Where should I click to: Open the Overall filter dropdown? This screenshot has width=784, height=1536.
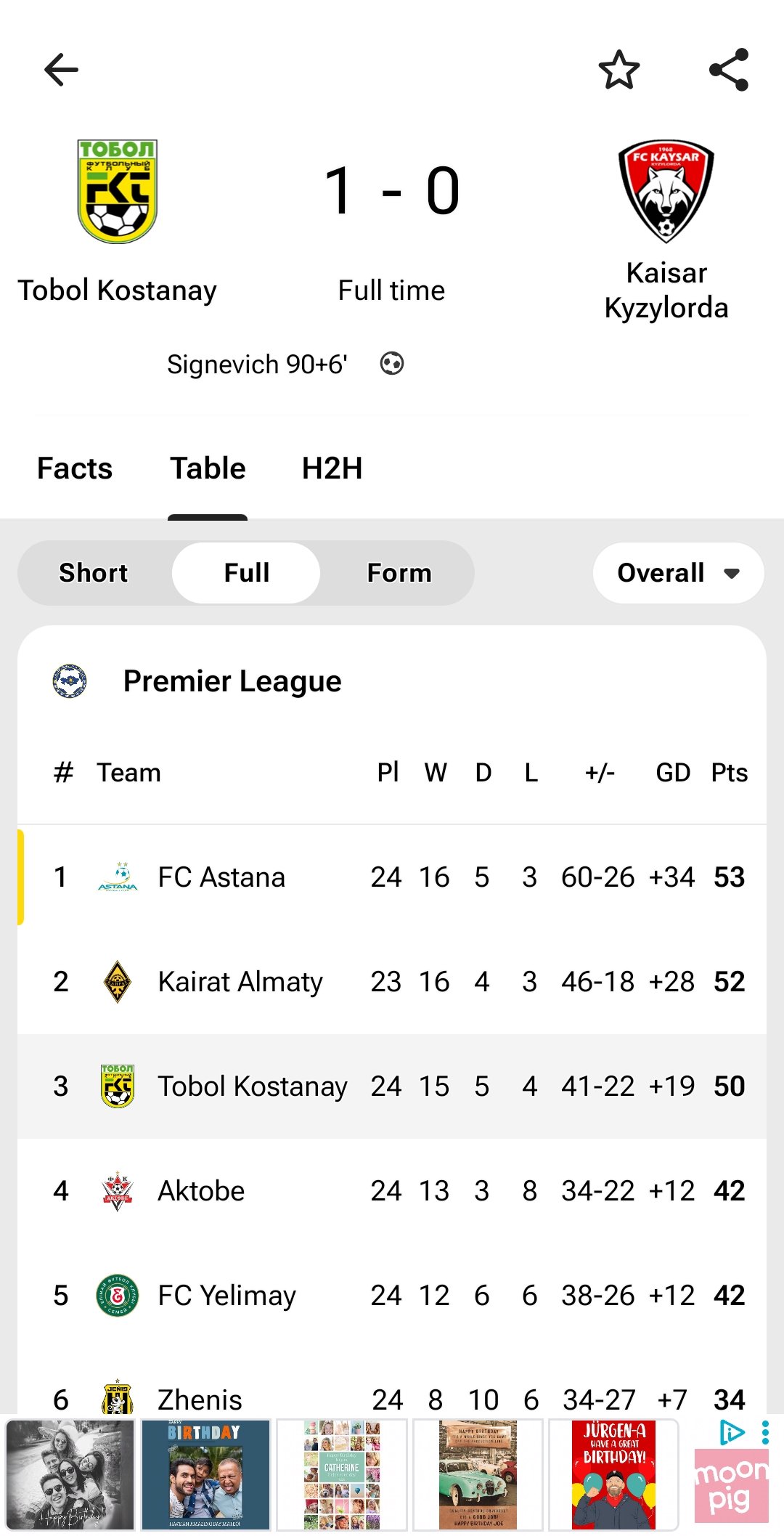click(678, 573)
